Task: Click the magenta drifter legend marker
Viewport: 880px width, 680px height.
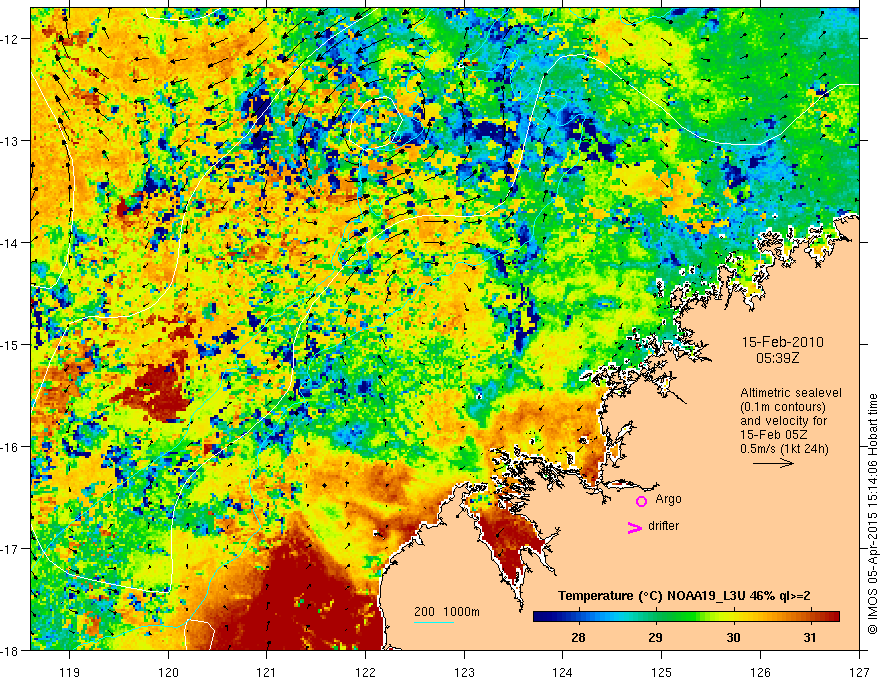Action: [635, 528]
